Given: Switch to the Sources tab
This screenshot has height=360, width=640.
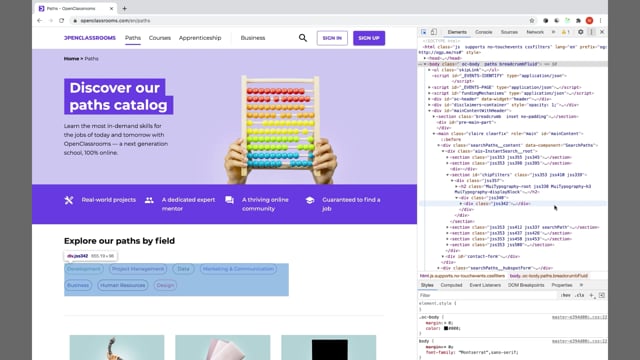Looking at the screenshot, I should [x=509, y=32].
